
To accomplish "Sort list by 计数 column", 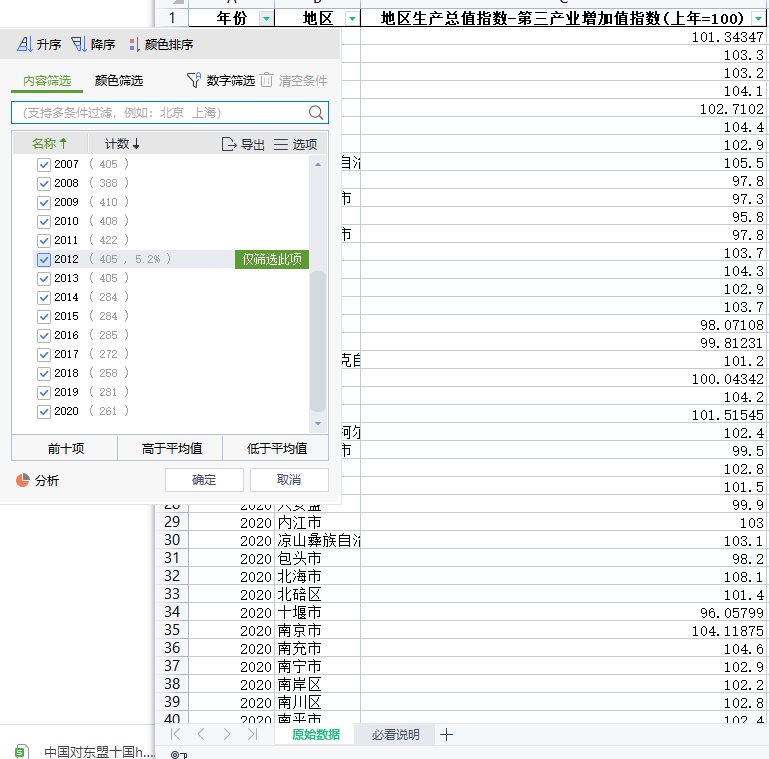I will coord(122,144).
